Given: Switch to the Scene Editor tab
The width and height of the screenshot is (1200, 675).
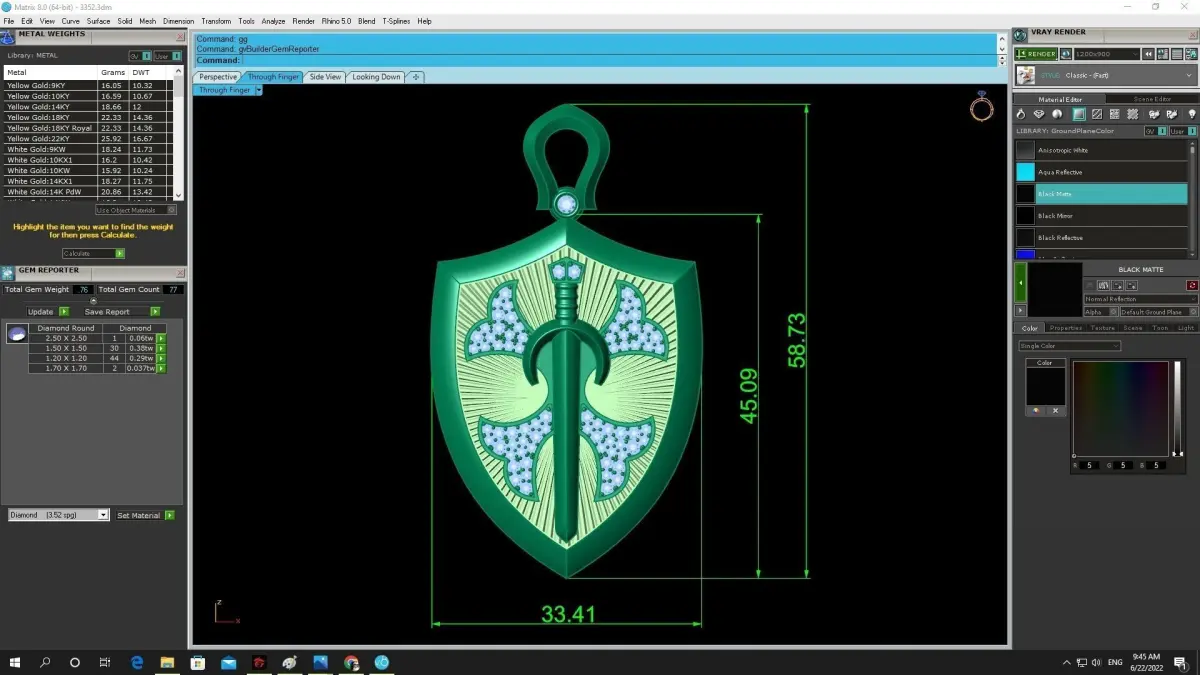Looking at the screenshot, I should (1151, 99).
